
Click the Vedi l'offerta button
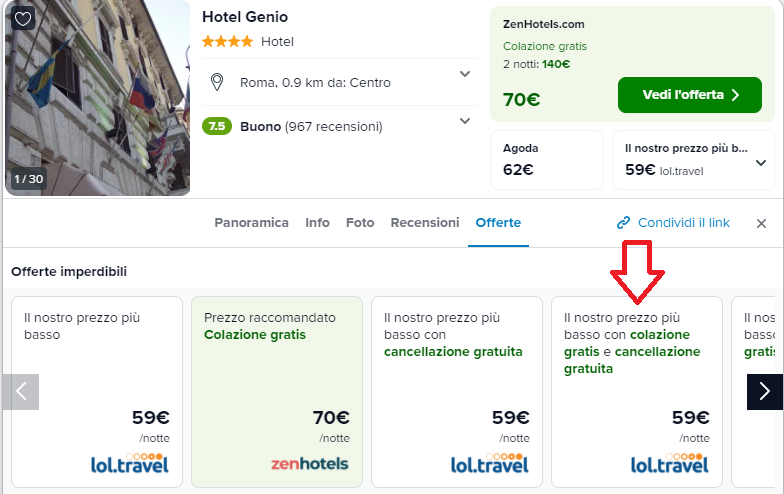click(689, 95)
